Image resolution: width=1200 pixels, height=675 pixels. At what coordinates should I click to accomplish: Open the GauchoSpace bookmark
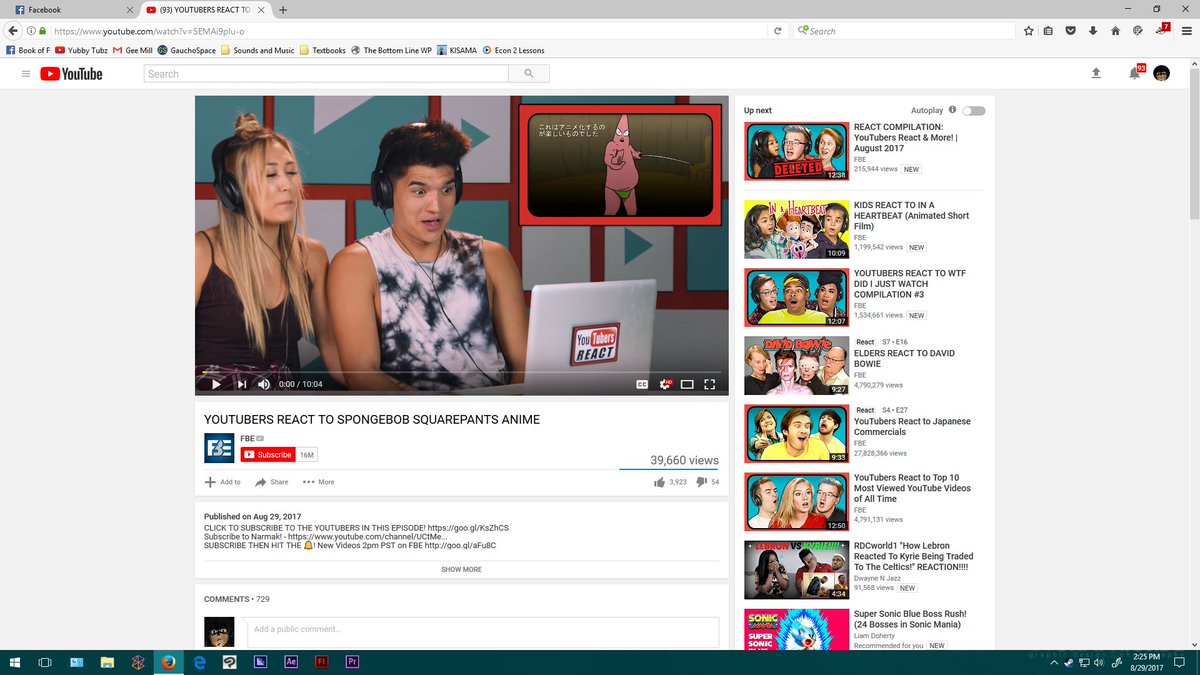click(186, 50)
